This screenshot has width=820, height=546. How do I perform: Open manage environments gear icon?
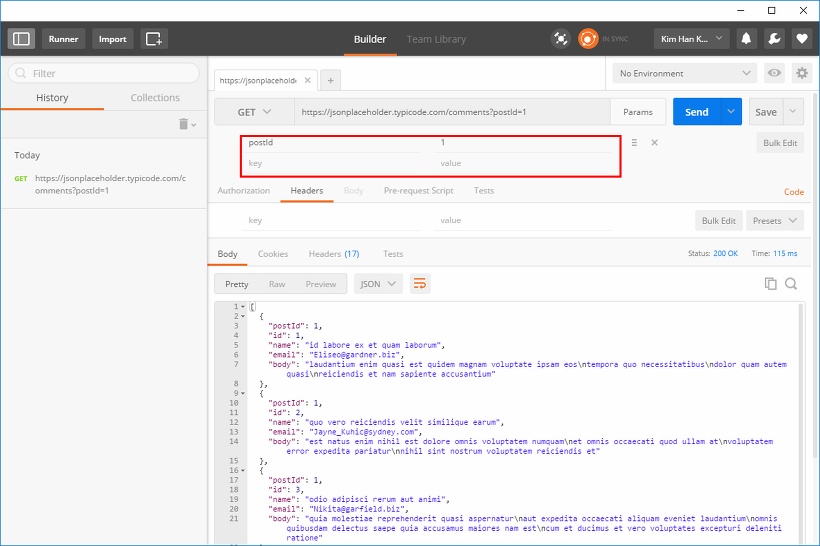[x=802, y=73]
